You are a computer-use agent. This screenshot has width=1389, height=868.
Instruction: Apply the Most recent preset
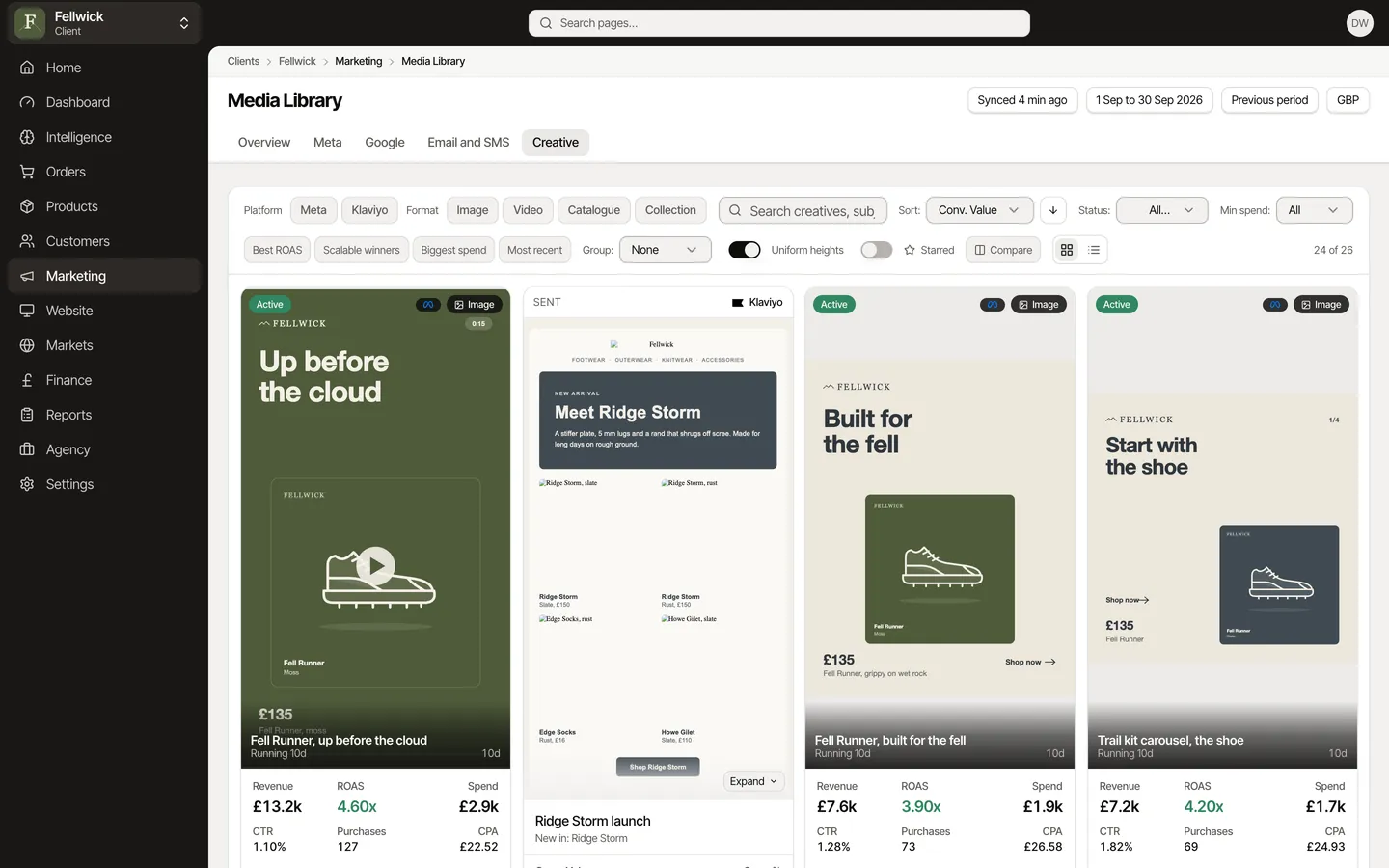pos(534,250)
